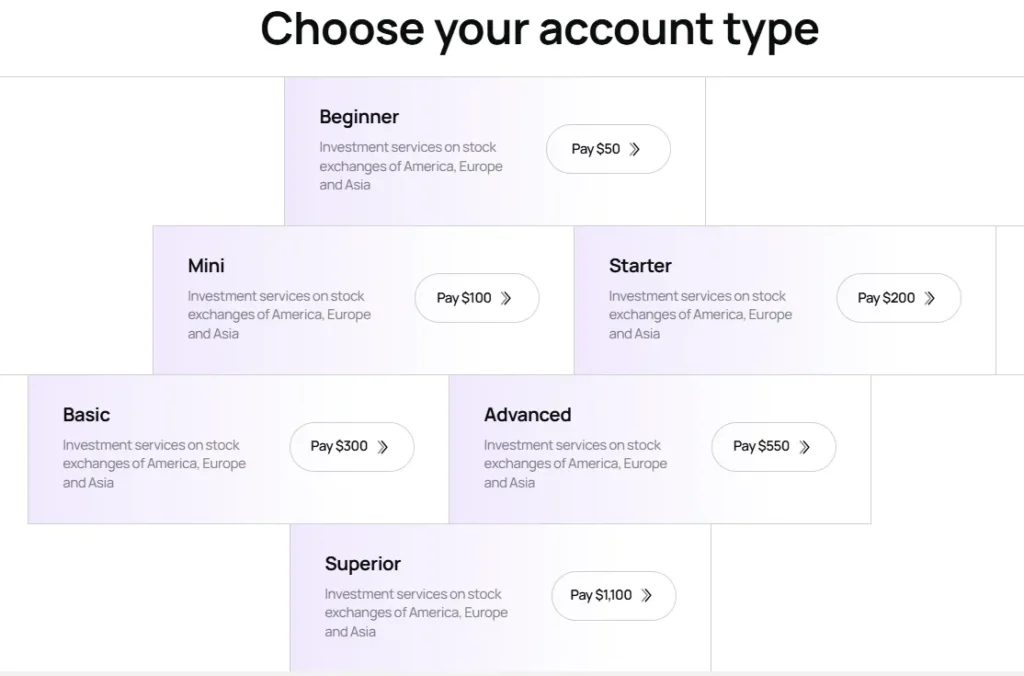Screen dimensions: 1024x676
Task: Select the Beginner account heading
Action: pyautogui.click(x=359, y=117)
